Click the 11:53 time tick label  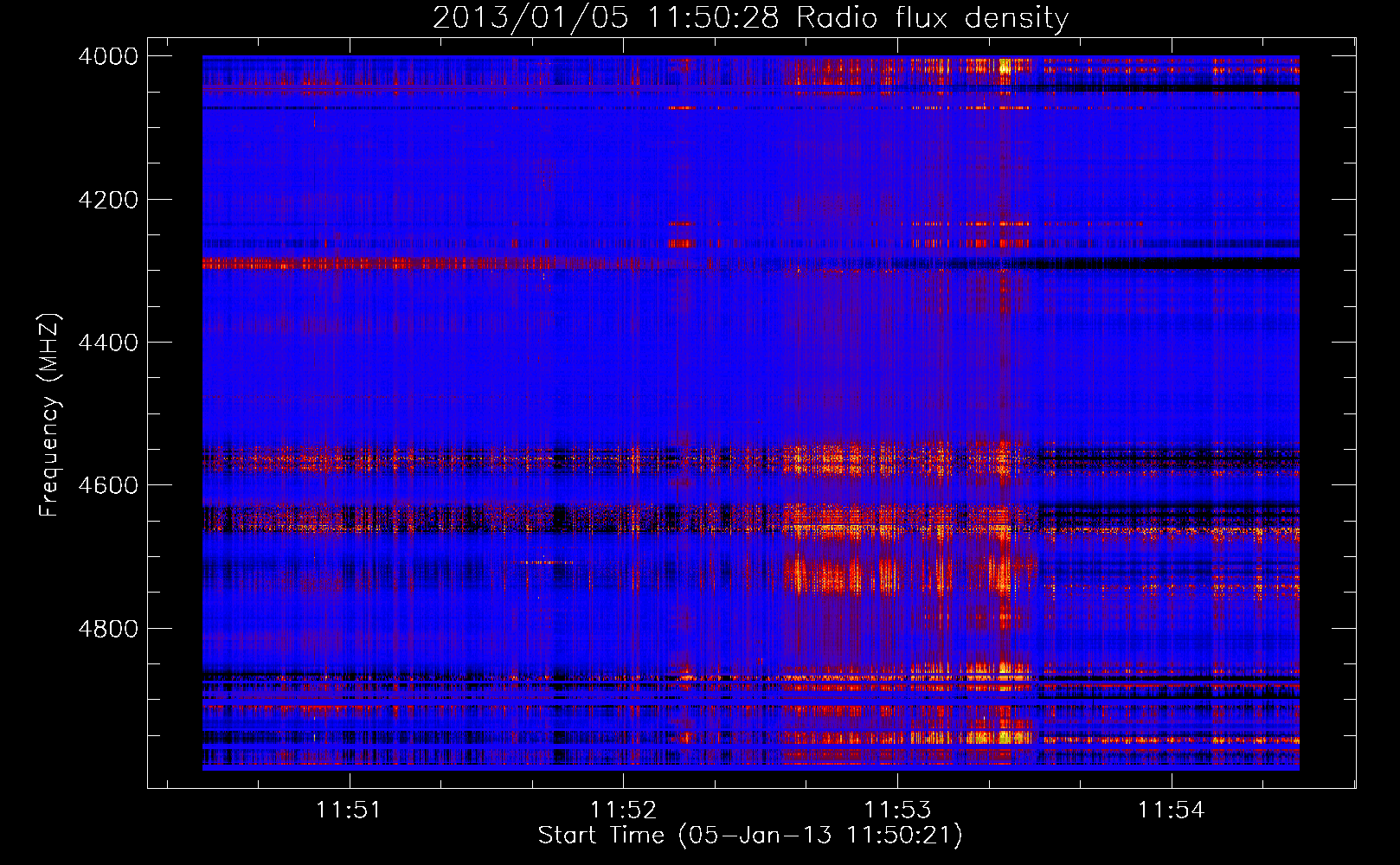click(897, 810)
